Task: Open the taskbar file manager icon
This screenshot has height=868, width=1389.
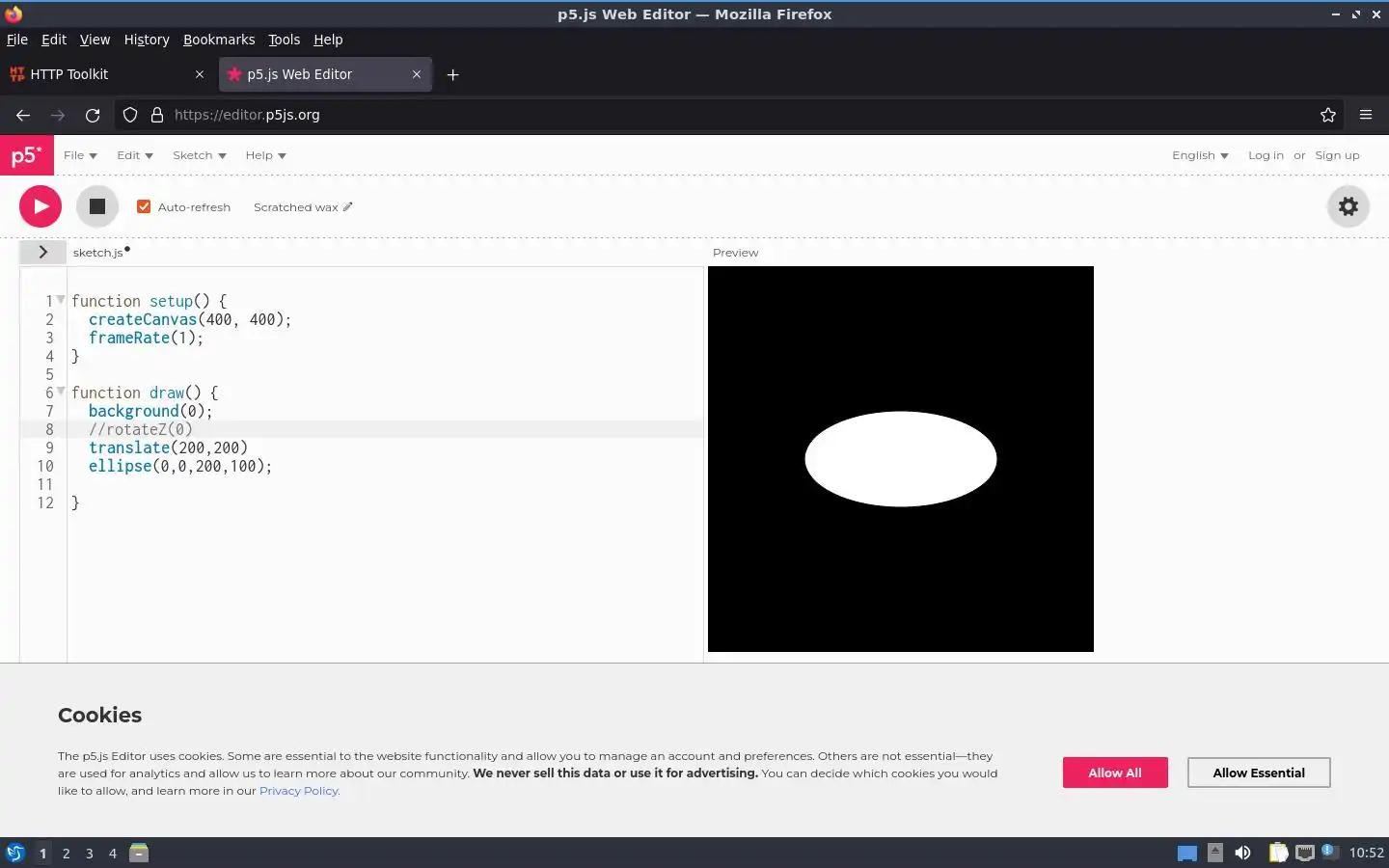Action: coord(139,853)
